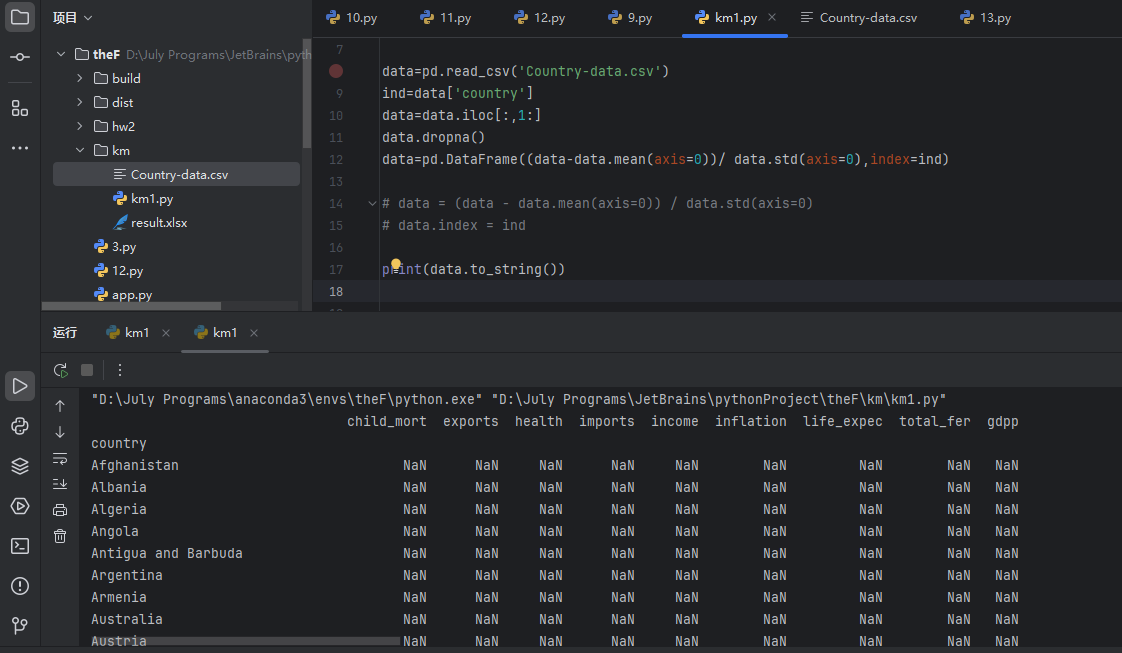1122x653 pixels.
Task: Switch to the Country-data.csv editor tab
Action: 859,18
